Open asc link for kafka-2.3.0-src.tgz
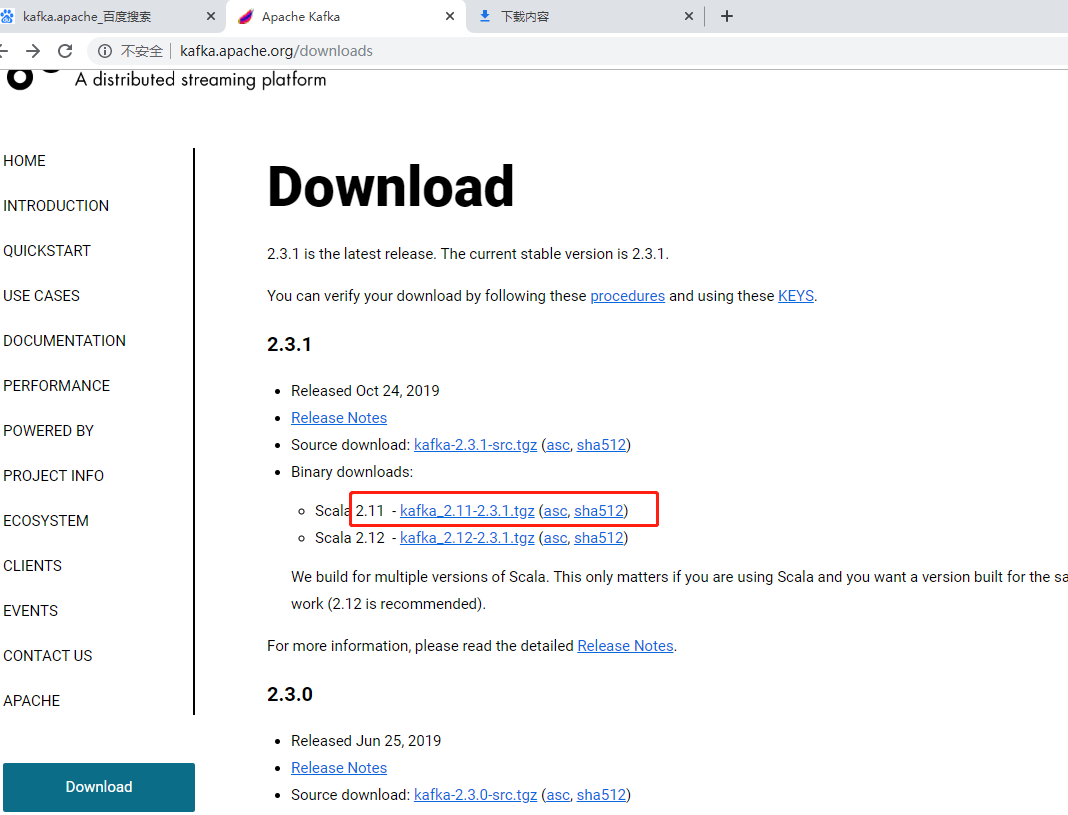This screenshot has width=1068, height=815. click(x=558, y=795)
